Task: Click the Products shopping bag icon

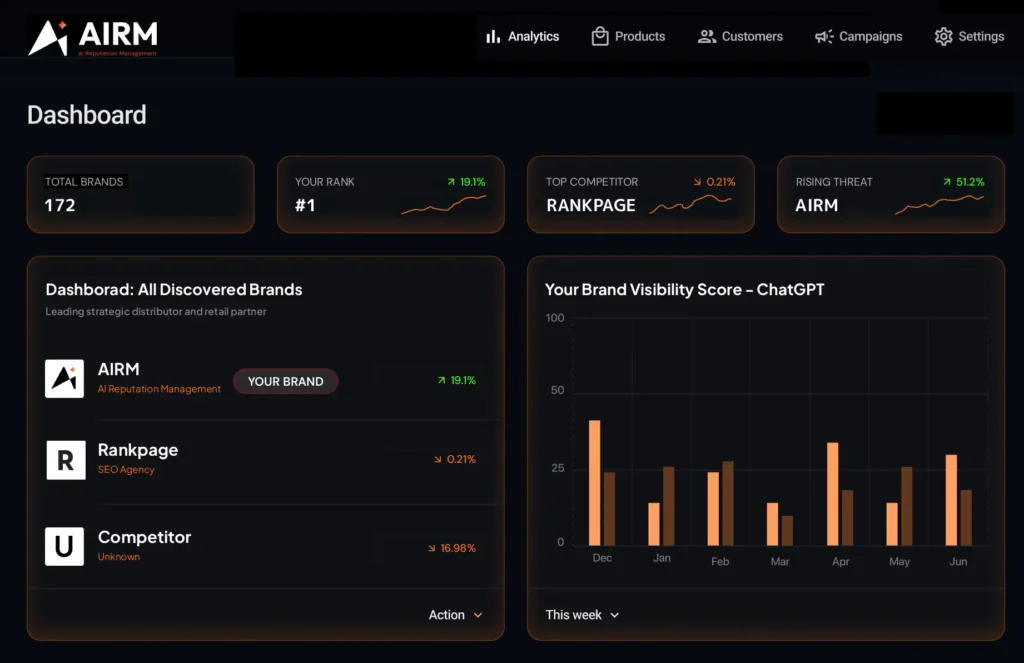Action: pos(600,36)
